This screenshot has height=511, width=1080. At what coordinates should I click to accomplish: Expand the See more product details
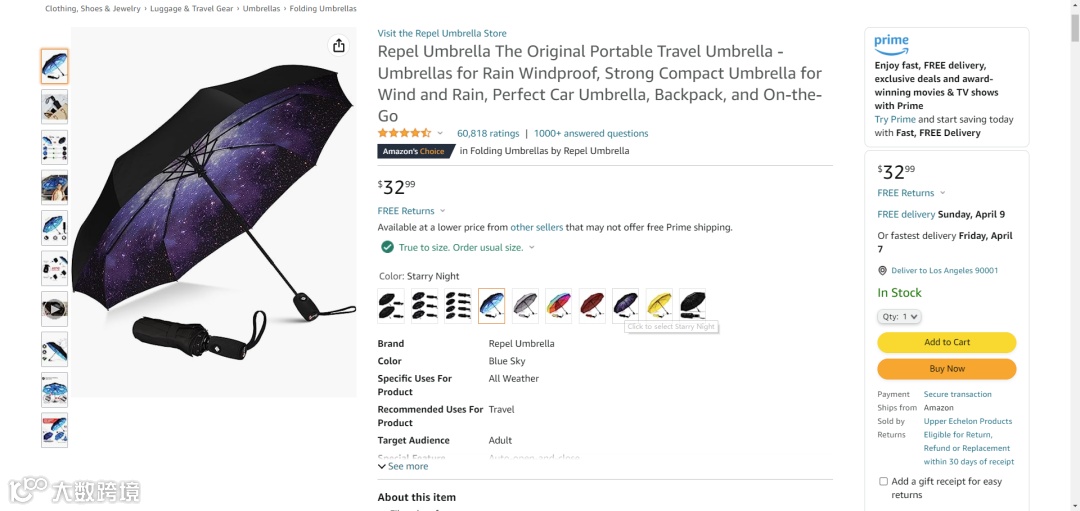403,466
